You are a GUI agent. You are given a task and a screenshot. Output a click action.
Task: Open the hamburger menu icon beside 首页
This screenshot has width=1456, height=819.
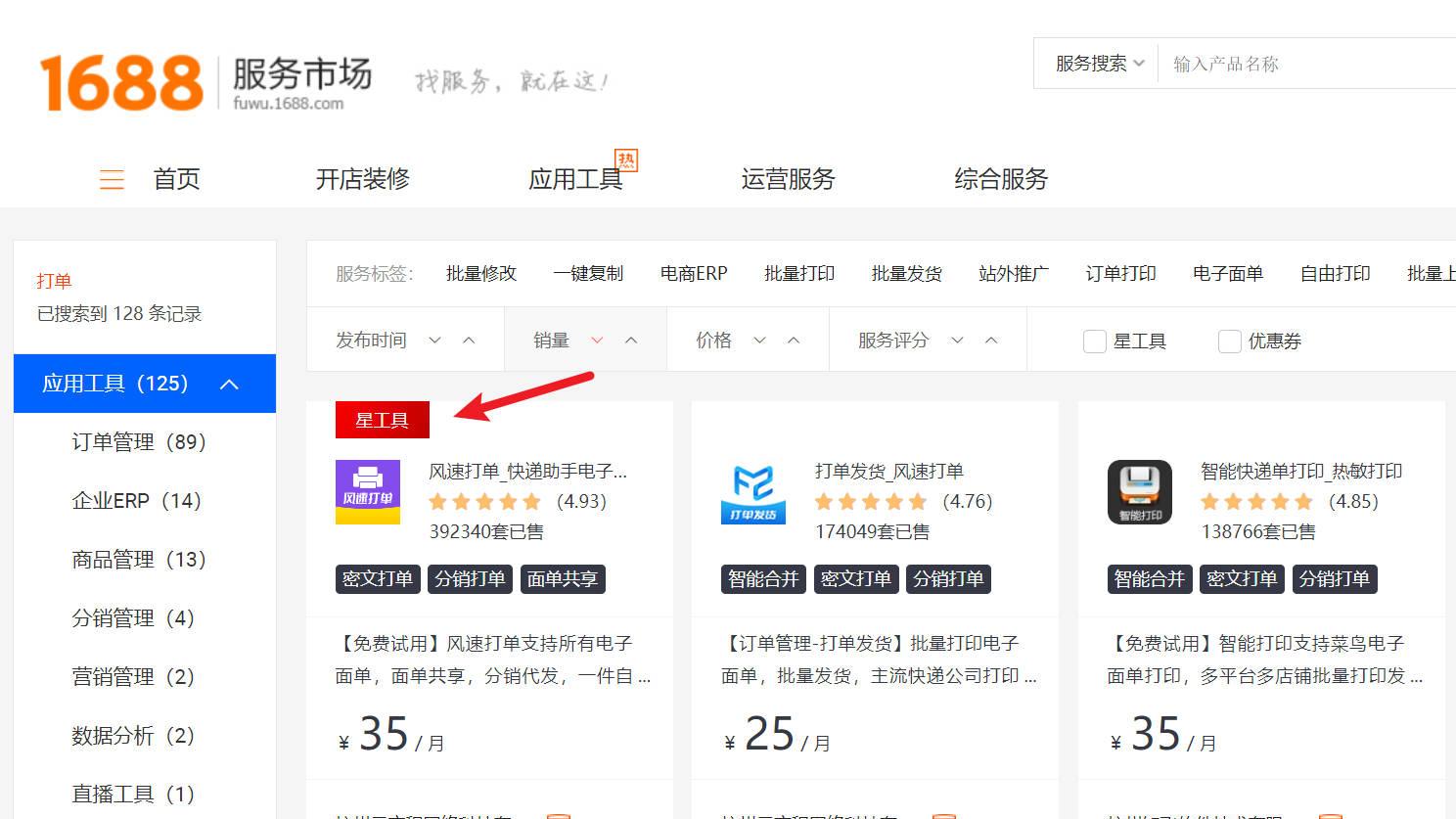coord(112,179)
